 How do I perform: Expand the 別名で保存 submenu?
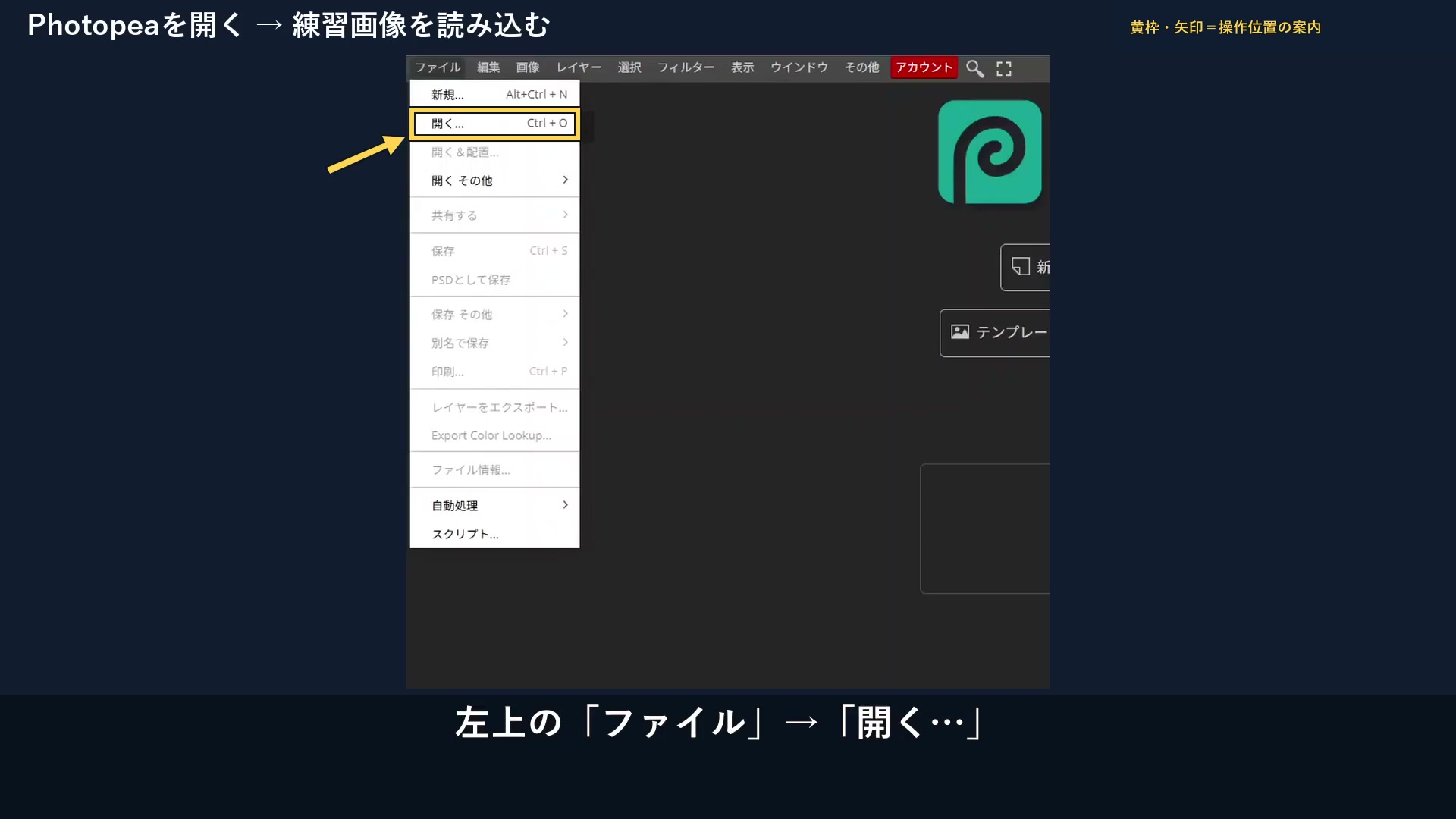[494, 343]
